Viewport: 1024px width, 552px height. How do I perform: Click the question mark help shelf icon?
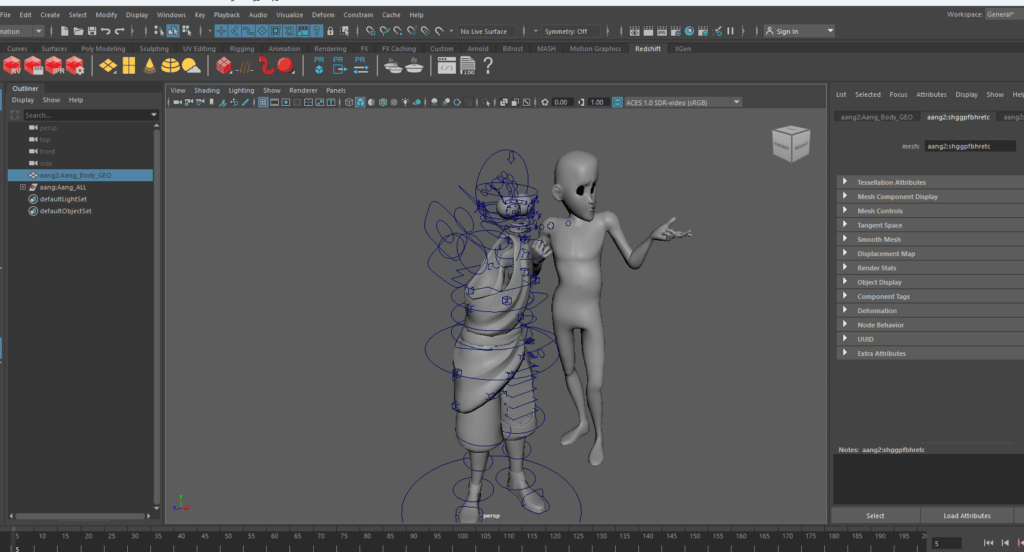click(x=488, y=65)
